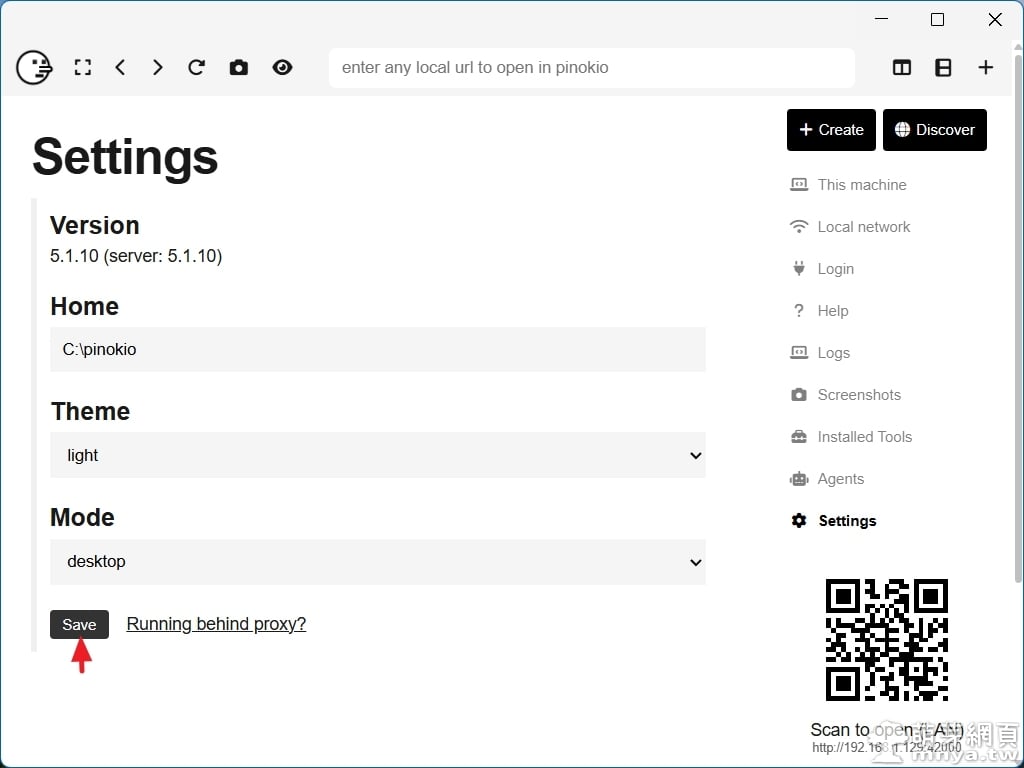Open the Running behind proxy link

[216, 624]
